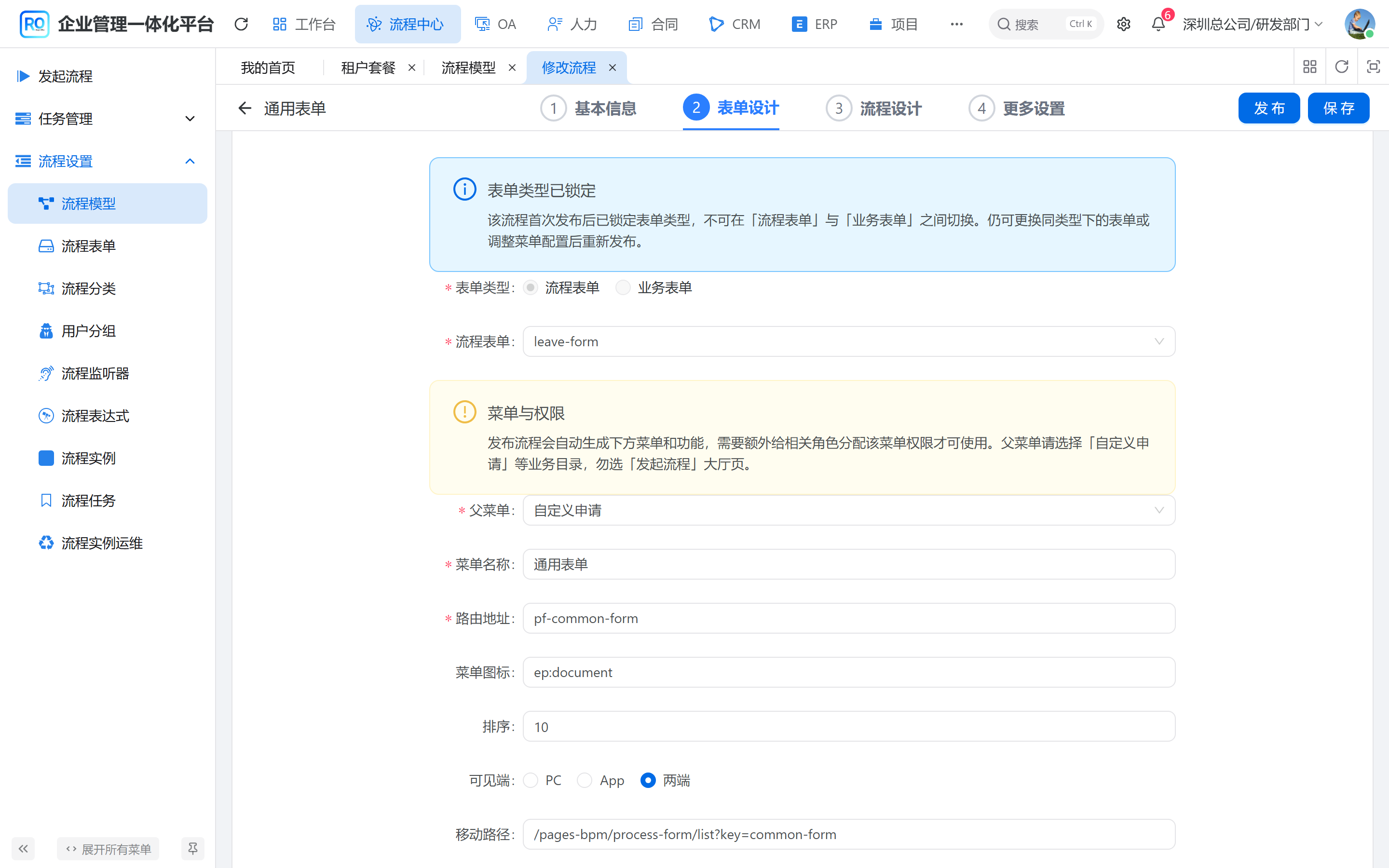Open the 深圳总公司/研发部门 department switcher
The height and width of the screenshot is (868, 1389).
click(x=1252, y=24)
